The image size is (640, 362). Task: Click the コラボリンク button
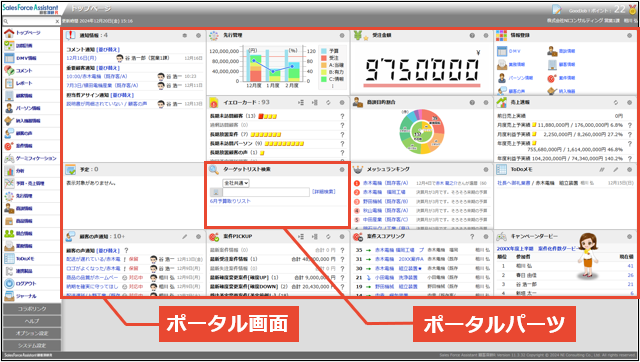(x=32, y=309)
